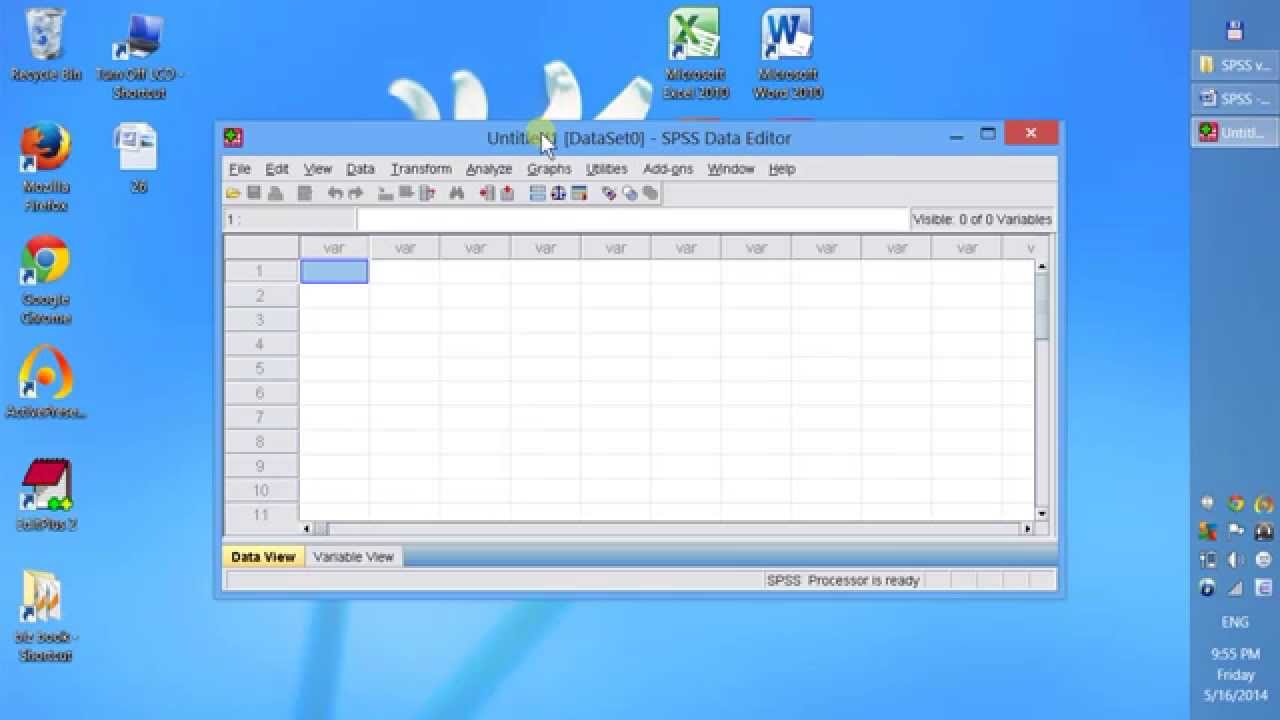Open the Edit menu

coord(277,169)
